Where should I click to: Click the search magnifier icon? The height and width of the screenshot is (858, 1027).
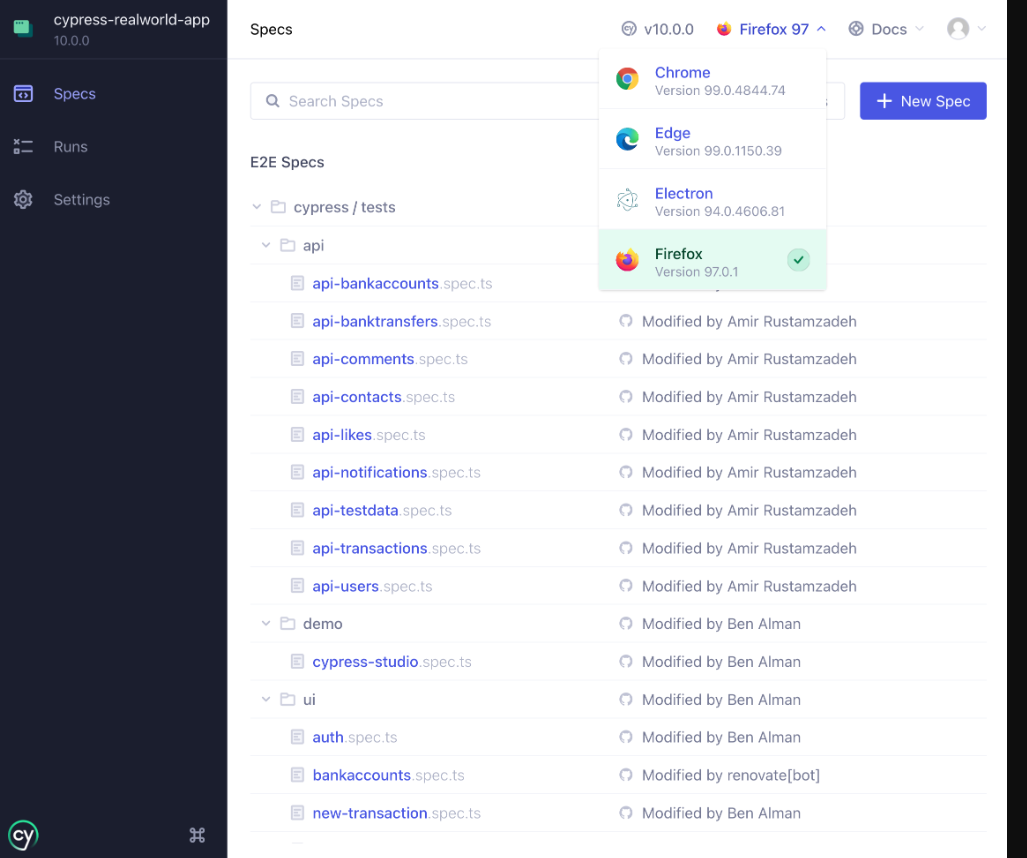pos(272,101)
